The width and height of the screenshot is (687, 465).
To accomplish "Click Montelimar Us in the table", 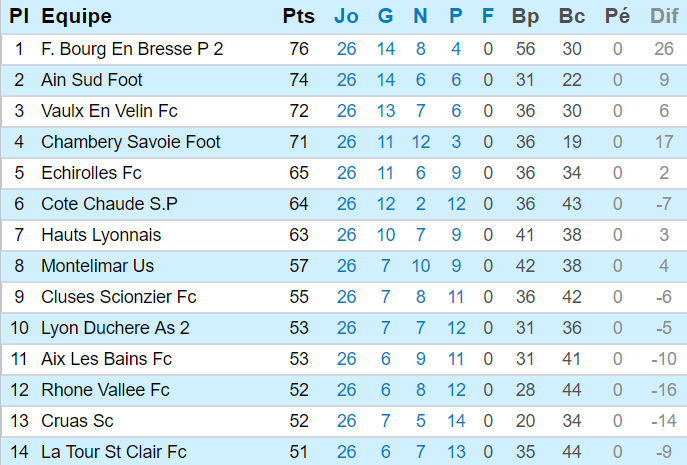I will pyautogui.click(x=97, y=266).
